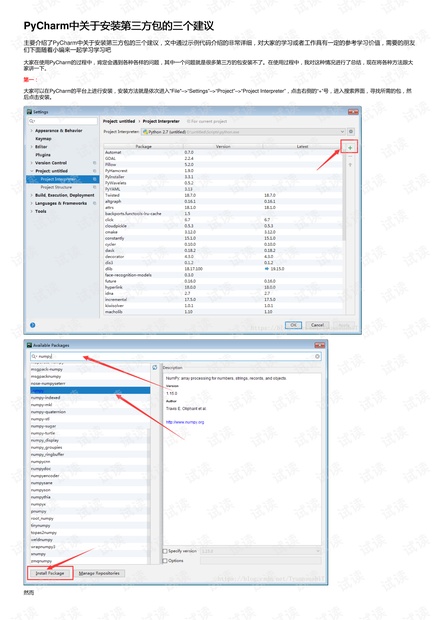Select the highlighted numpy package
Image resolution: width=440 pixels, height=620 pixels.
click(x=90, y=390)
